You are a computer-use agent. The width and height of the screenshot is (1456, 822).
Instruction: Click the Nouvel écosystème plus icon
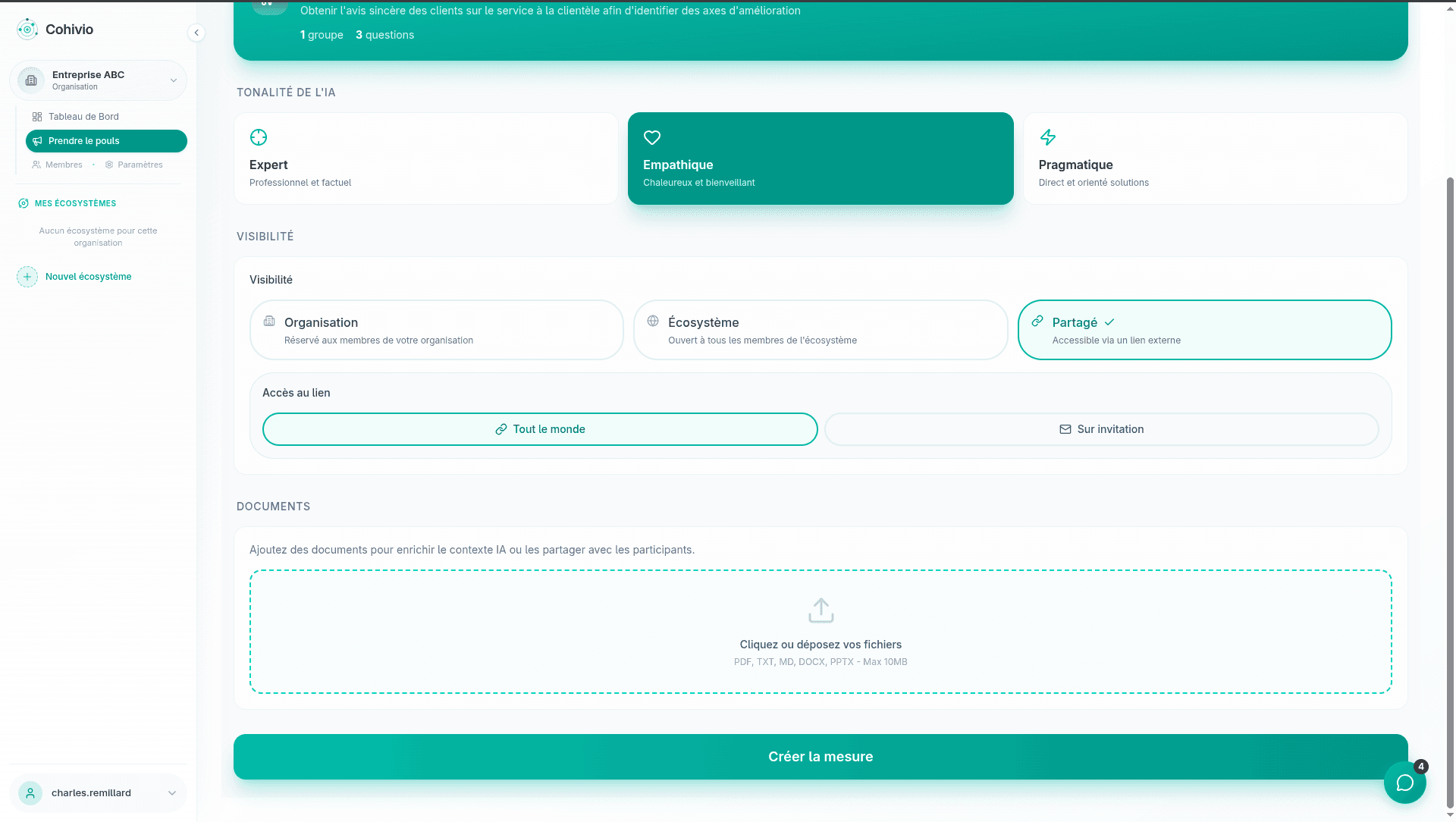(27, 277)
